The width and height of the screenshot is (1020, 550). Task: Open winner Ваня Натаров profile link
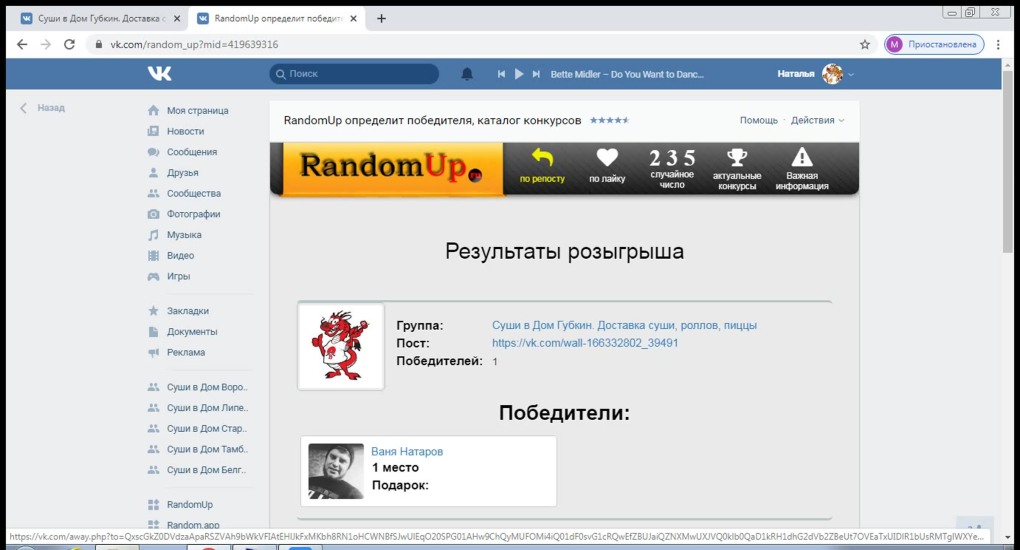tap(407, 451)
